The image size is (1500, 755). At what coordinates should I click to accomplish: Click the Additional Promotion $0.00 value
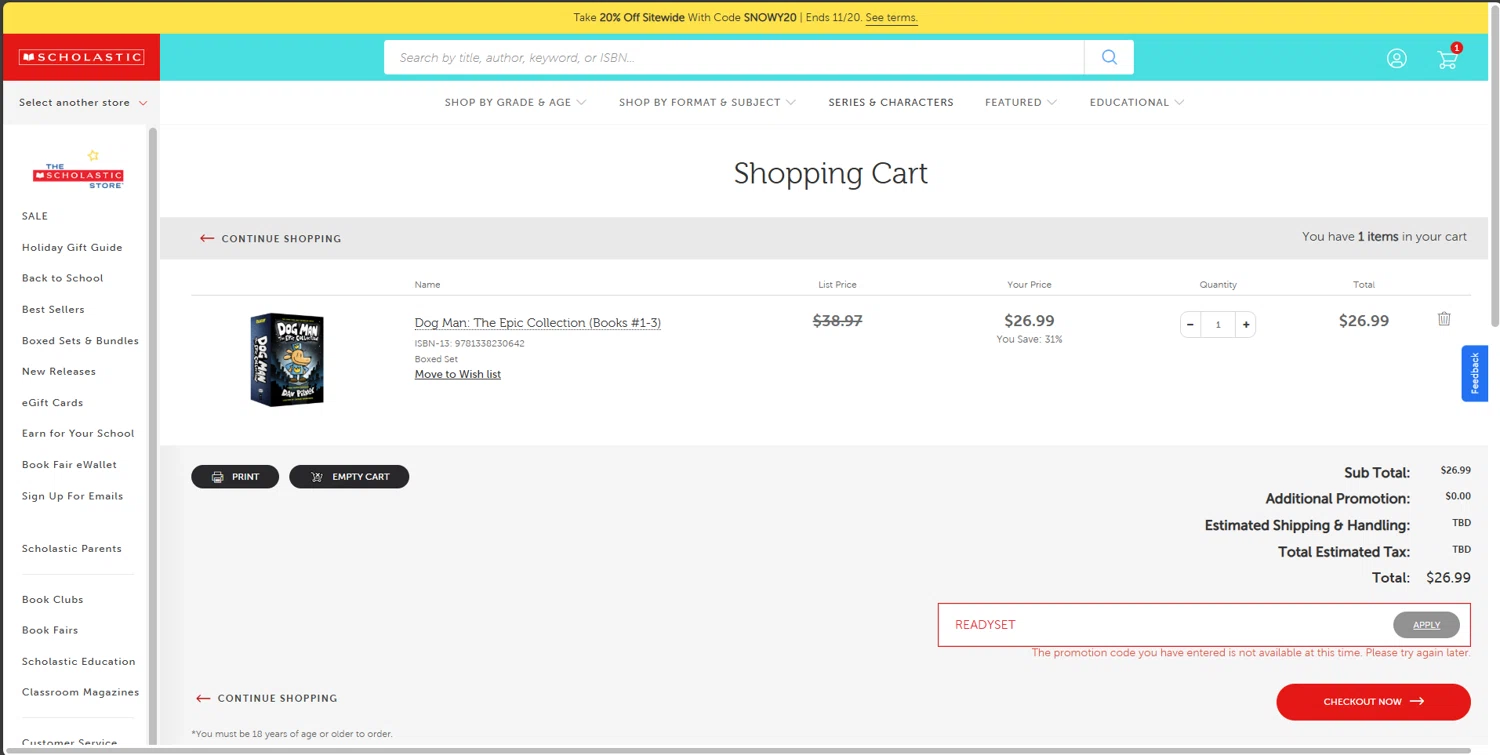(x=1458, y=496)
